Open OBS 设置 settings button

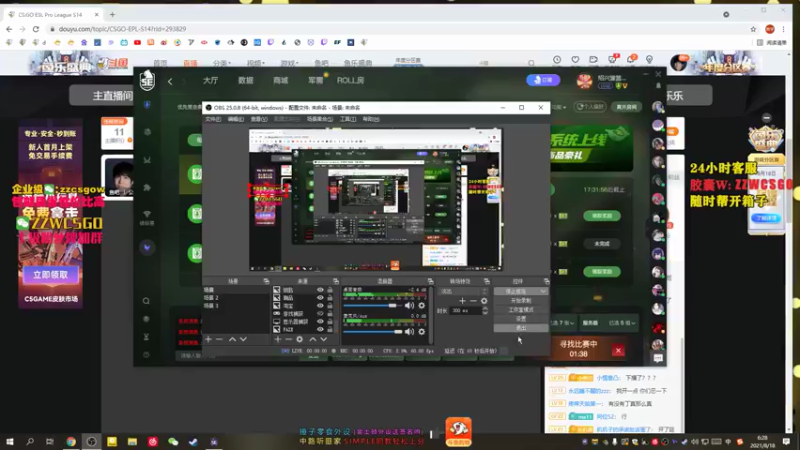click(x=520, y=319)
